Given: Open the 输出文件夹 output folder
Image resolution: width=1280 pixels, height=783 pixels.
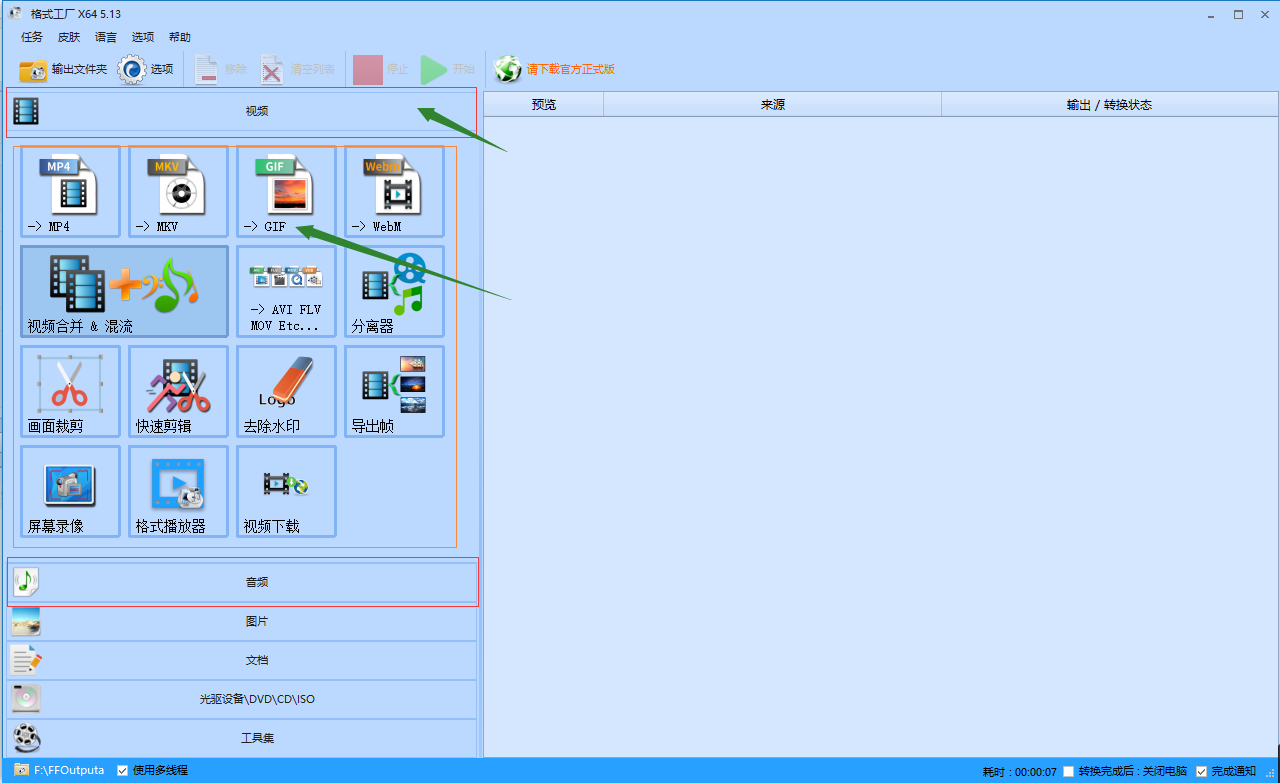Looking at the screenshot, I should coord(63,69).
